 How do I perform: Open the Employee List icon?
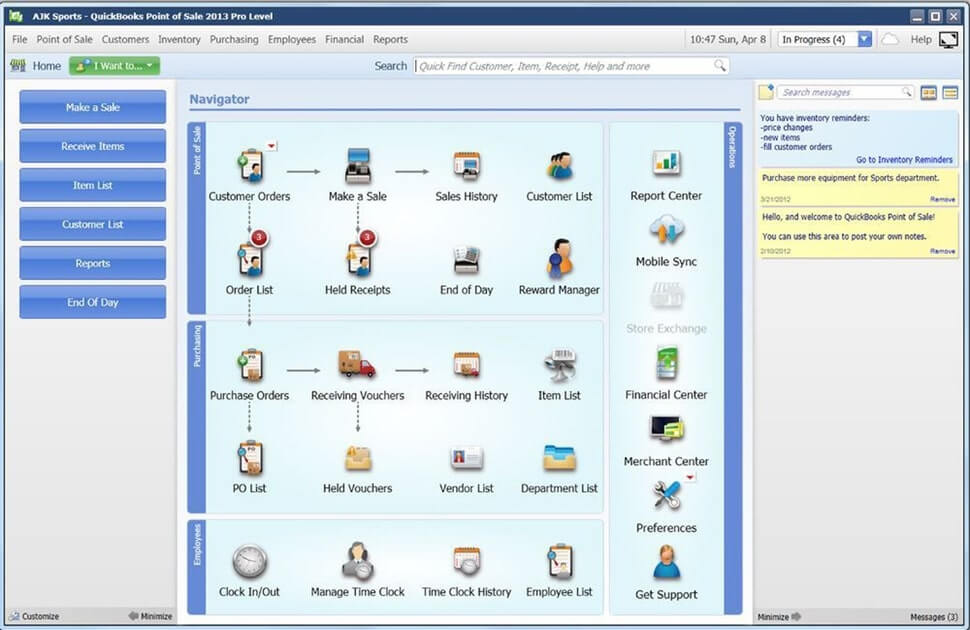(560, 562)
